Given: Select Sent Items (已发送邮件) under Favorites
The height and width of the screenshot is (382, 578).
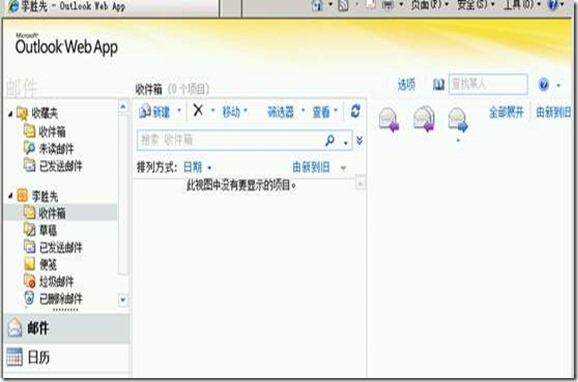Looking at the screenshot, I should pyautogui.click(x=60, y=166).
